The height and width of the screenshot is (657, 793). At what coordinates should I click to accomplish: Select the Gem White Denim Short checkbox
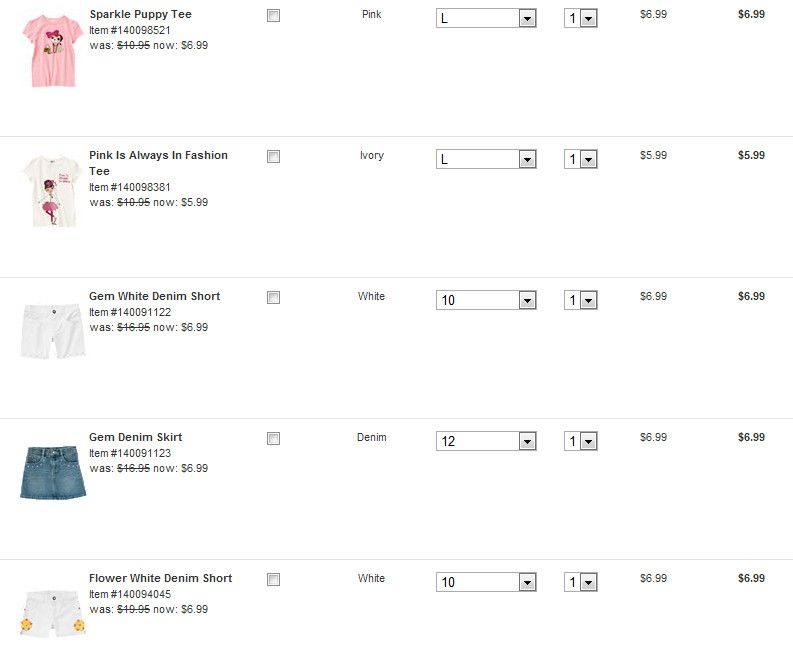coord(274,298)
